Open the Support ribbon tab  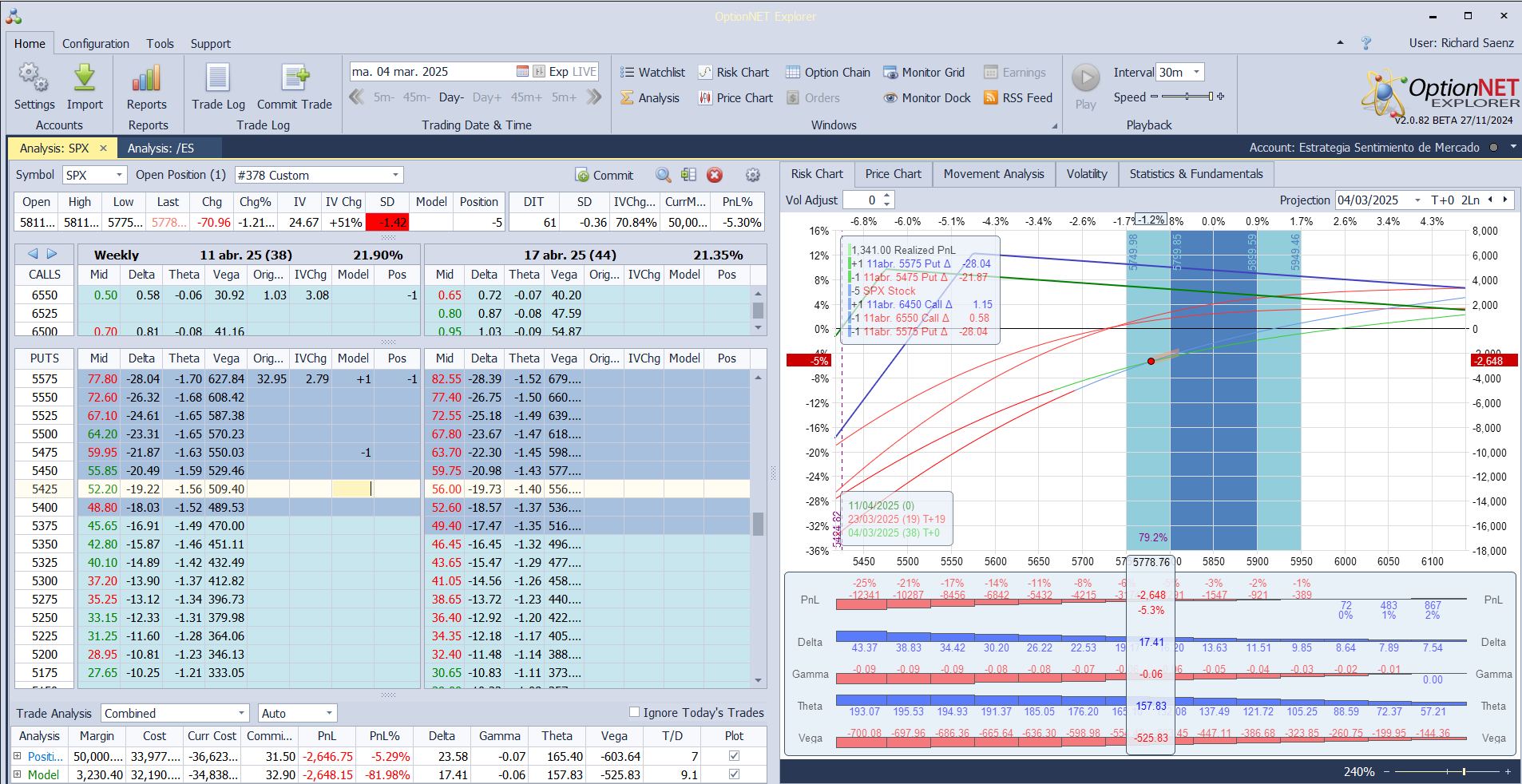[211, 44]
